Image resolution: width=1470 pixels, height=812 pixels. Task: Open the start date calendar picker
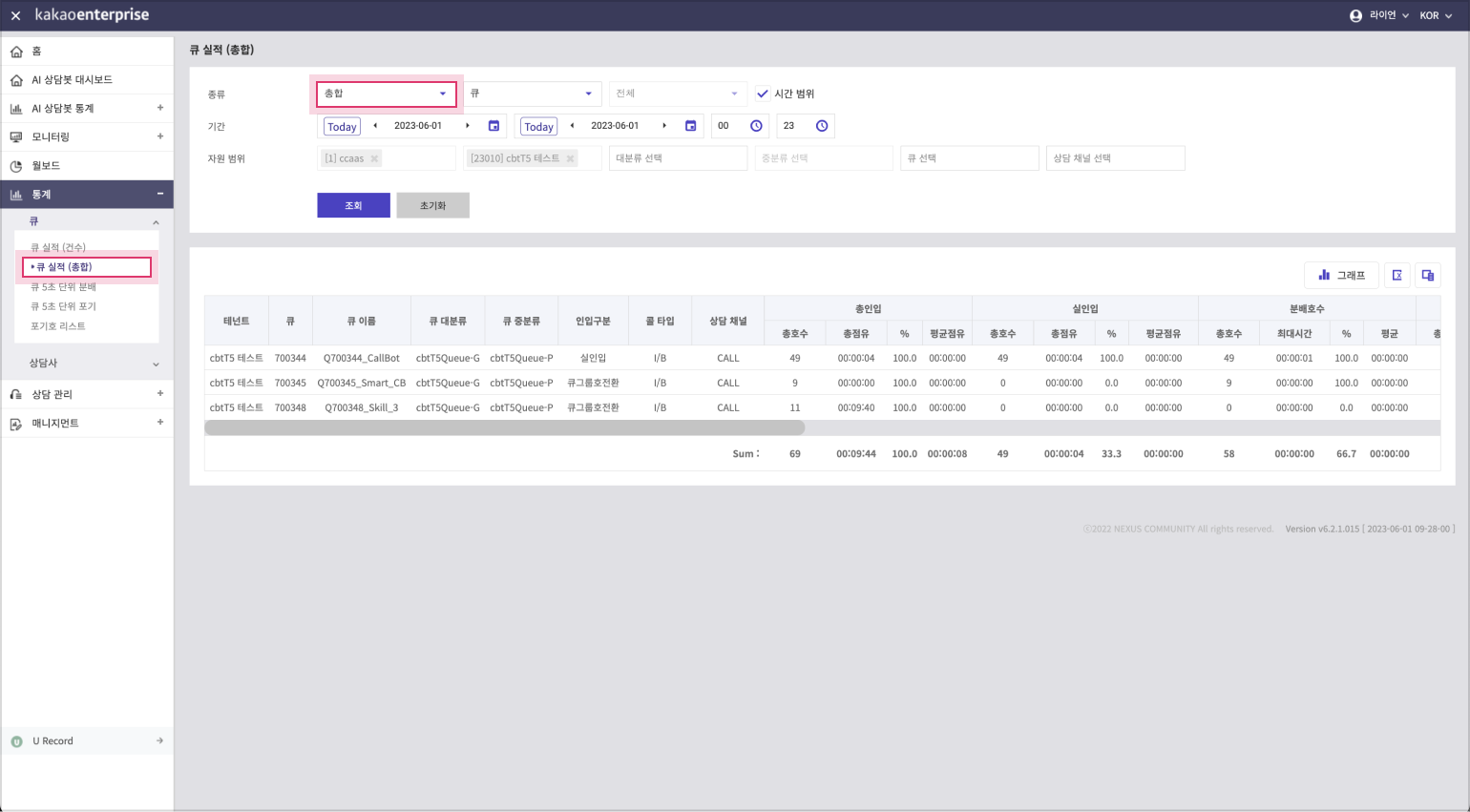(x=493, y=126)
